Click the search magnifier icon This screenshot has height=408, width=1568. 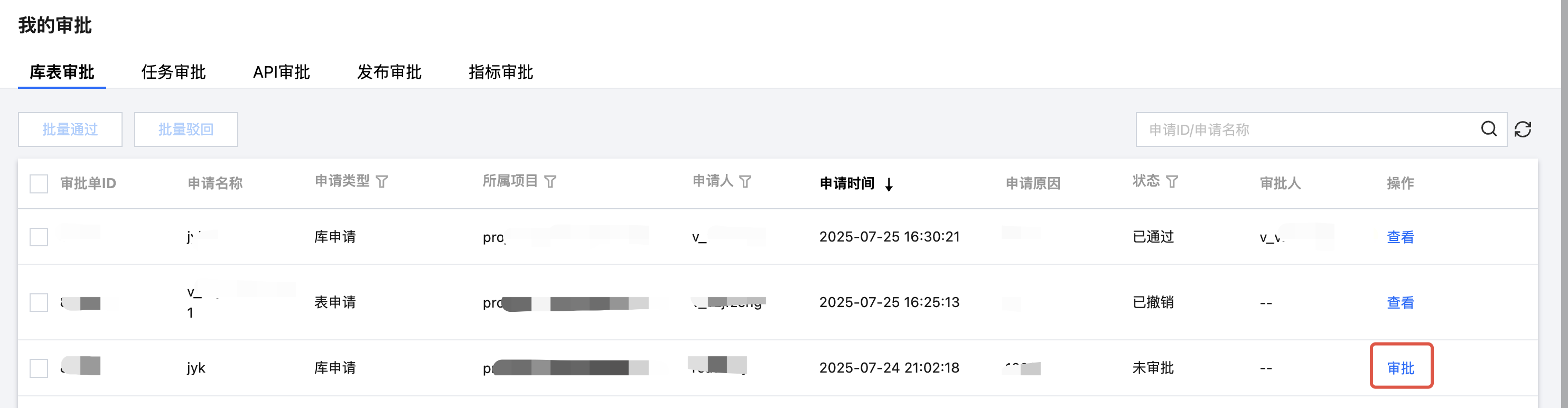(x=1488, y=129)
